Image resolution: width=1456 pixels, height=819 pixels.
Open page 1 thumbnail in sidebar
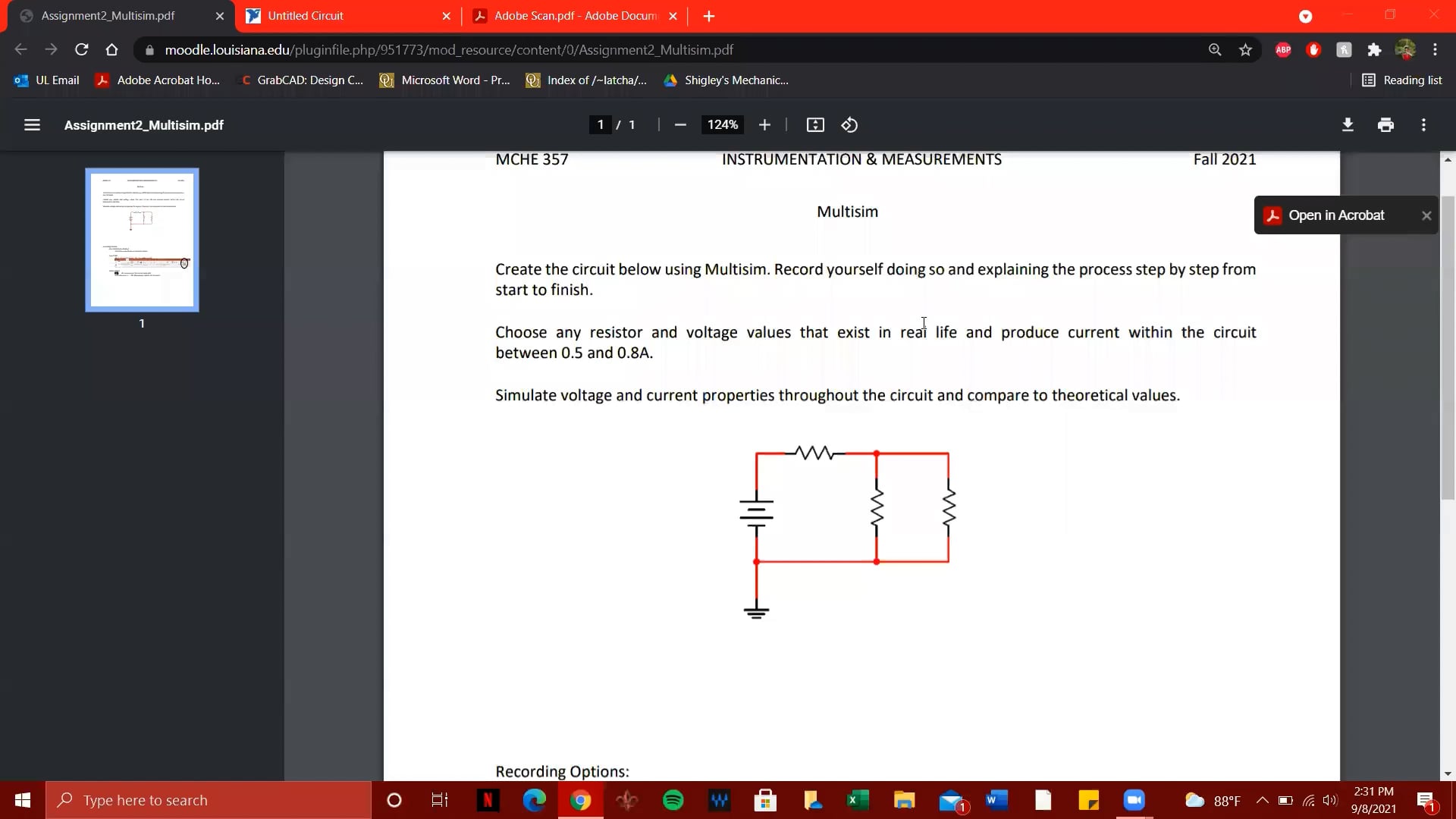click(x=142, y=240)
